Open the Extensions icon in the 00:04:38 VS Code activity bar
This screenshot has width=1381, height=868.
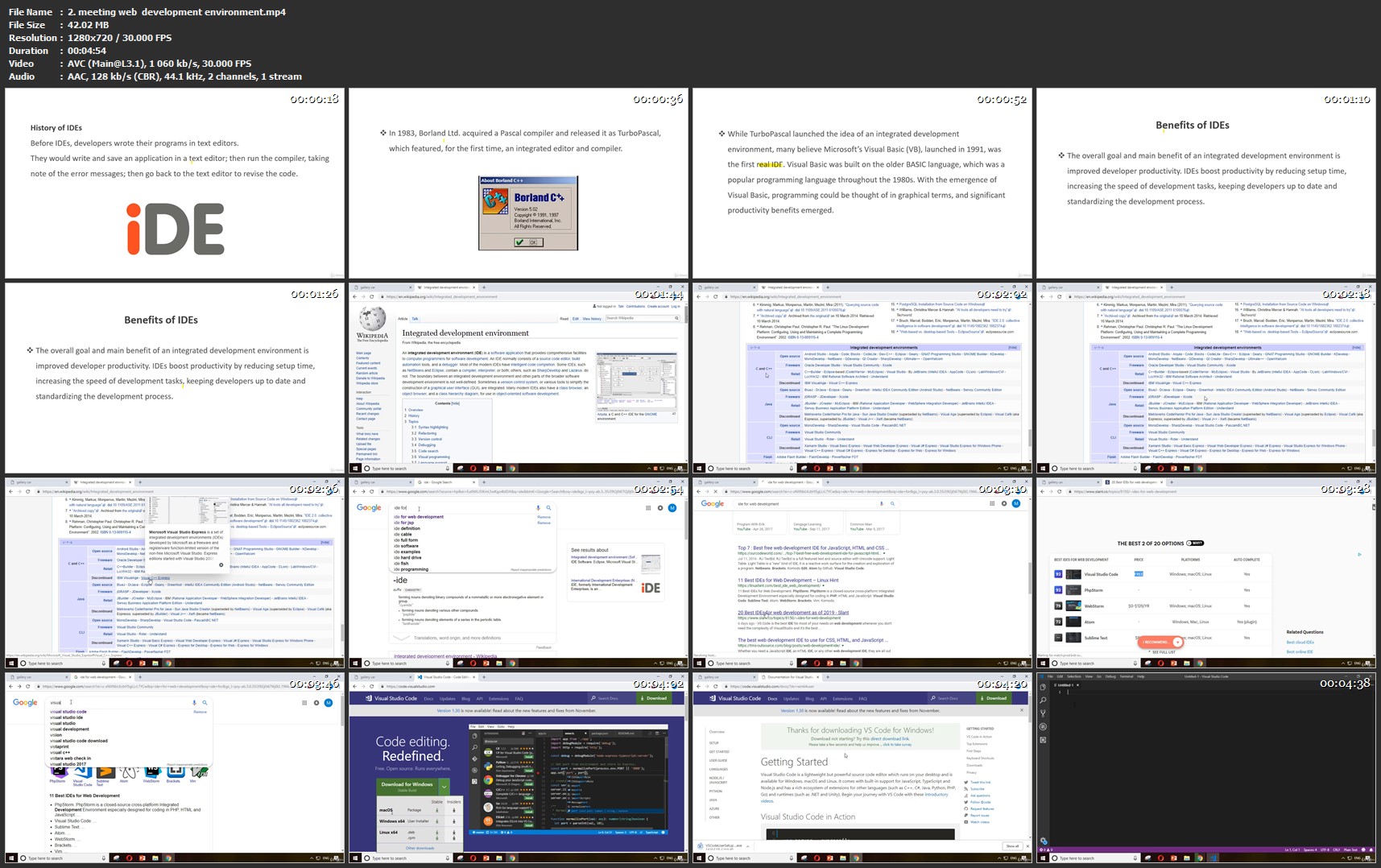(x=1043, y=739)
